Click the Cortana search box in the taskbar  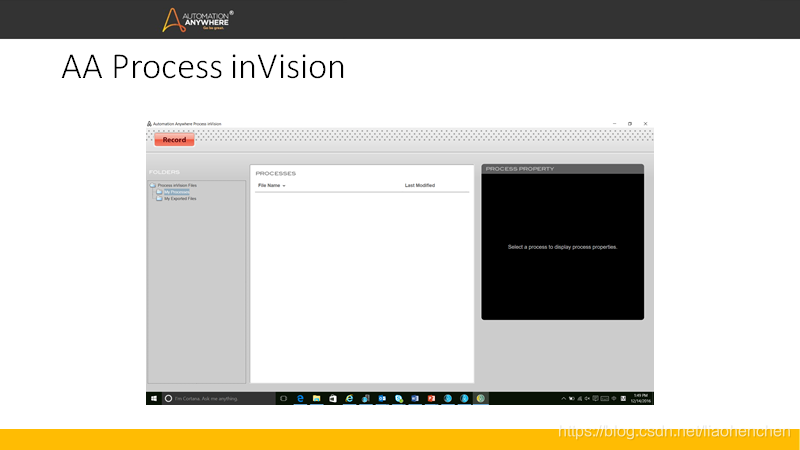[218, 398]
